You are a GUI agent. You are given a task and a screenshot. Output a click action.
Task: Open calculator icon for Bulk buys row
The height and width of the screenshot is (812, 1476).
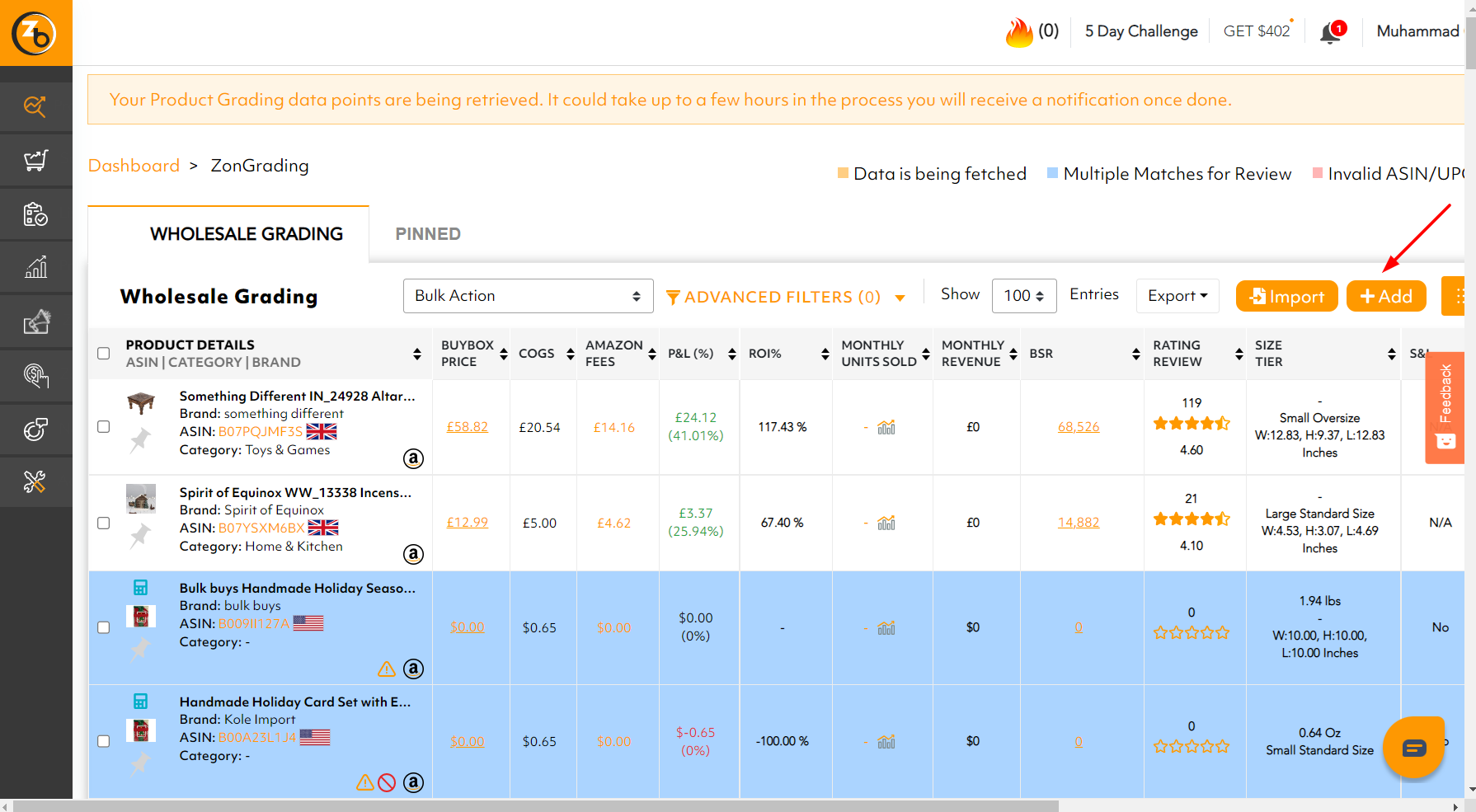(x=140, y=588)
